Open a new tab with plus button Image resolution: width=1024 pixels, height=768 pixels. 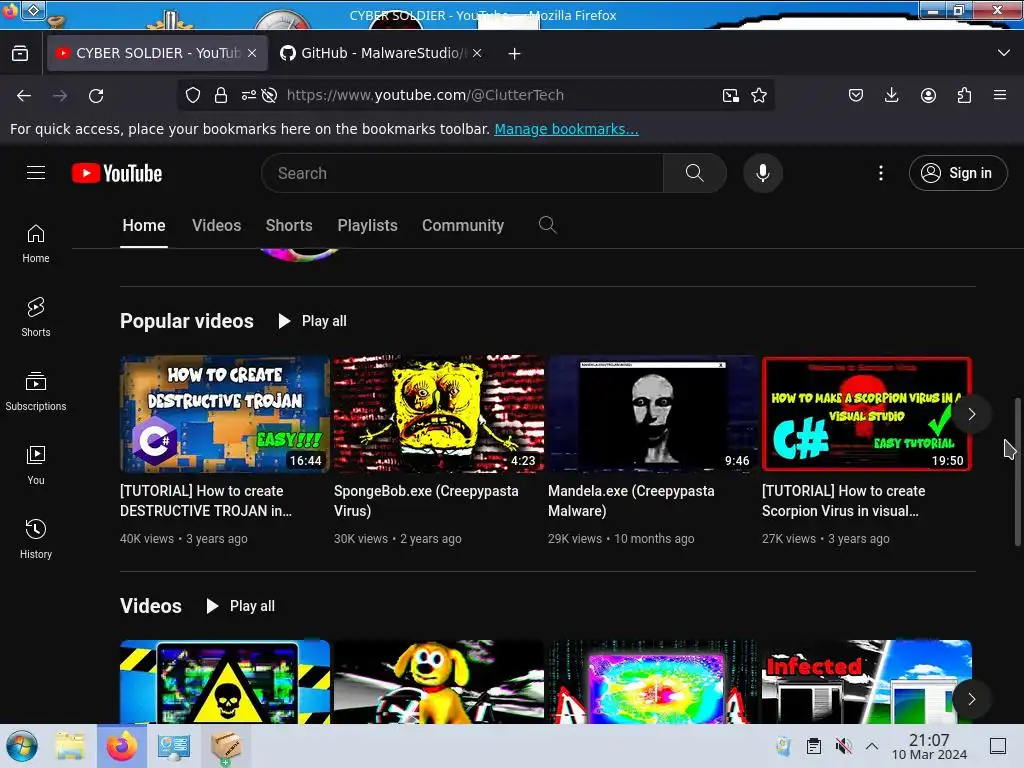coord(515,54)
